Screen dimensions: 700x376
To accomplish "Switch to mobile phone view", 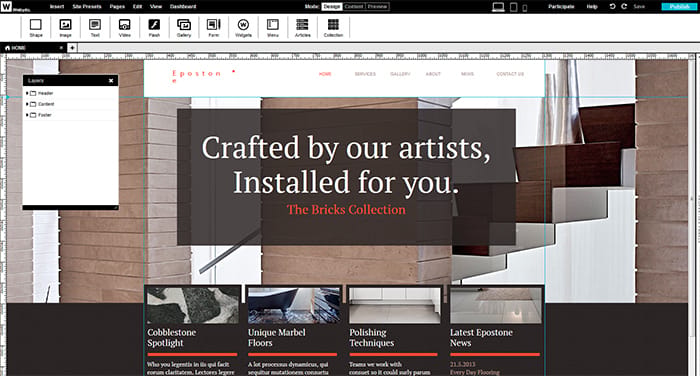I will [525, 8].
